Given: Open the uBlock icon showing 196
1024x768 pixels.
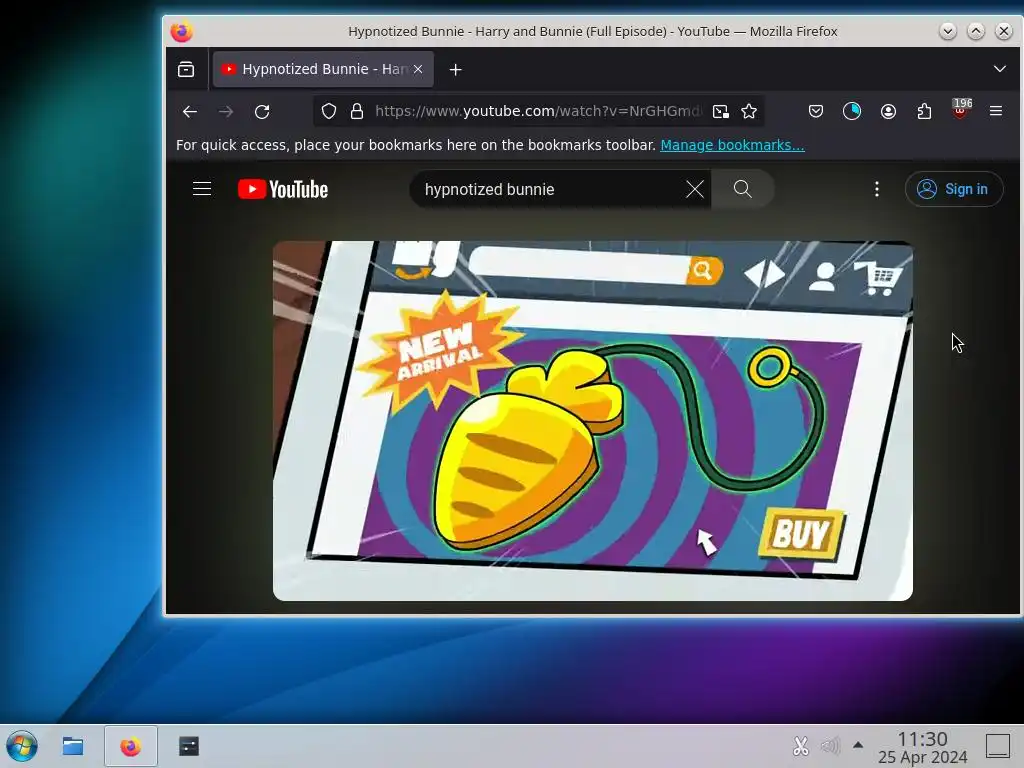Looking at the screenshot, I should 960,110.
